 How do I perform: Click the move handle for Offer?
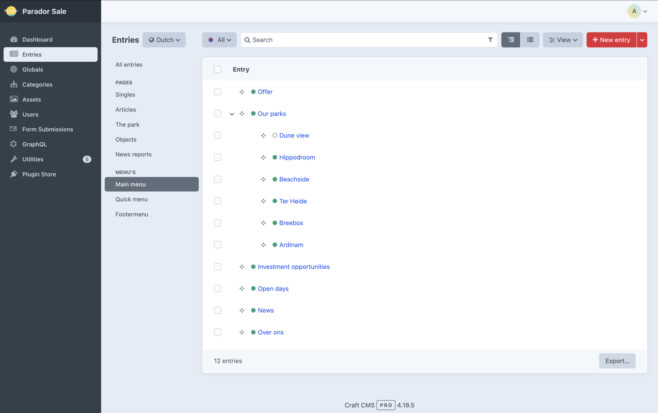[242, 92]
